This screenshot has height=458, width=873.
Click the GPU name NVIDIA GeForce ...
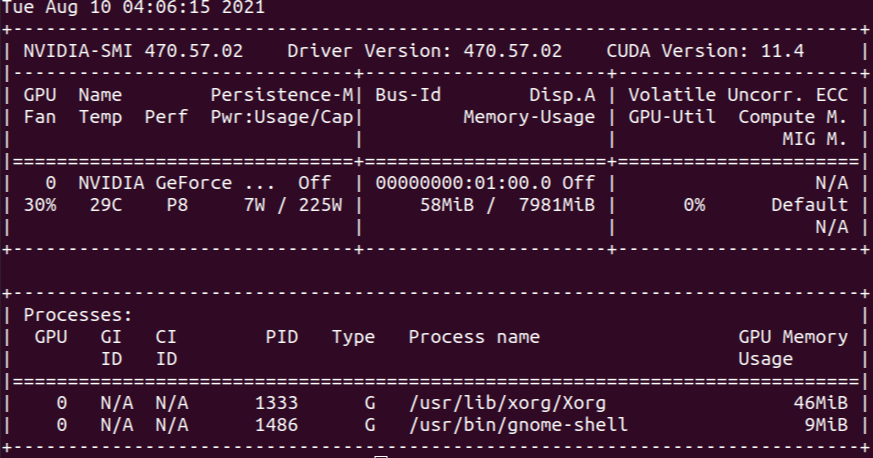155,183
